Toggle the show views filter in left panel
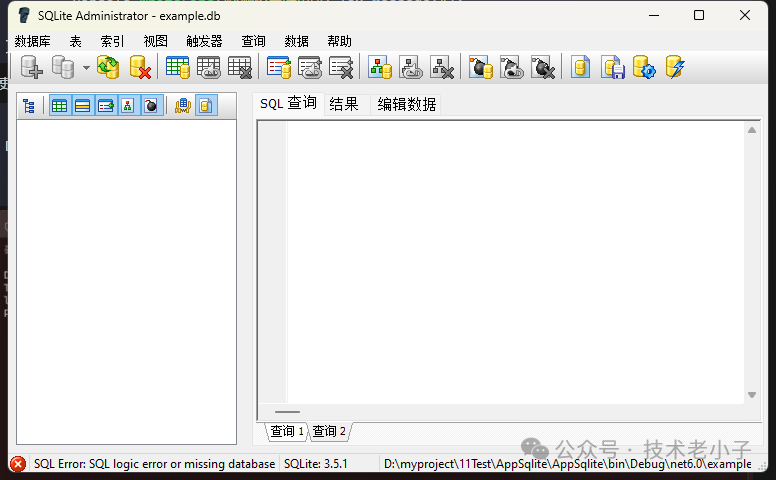The width and height of the screenshot is (776, 480). (x=105, y=105)
